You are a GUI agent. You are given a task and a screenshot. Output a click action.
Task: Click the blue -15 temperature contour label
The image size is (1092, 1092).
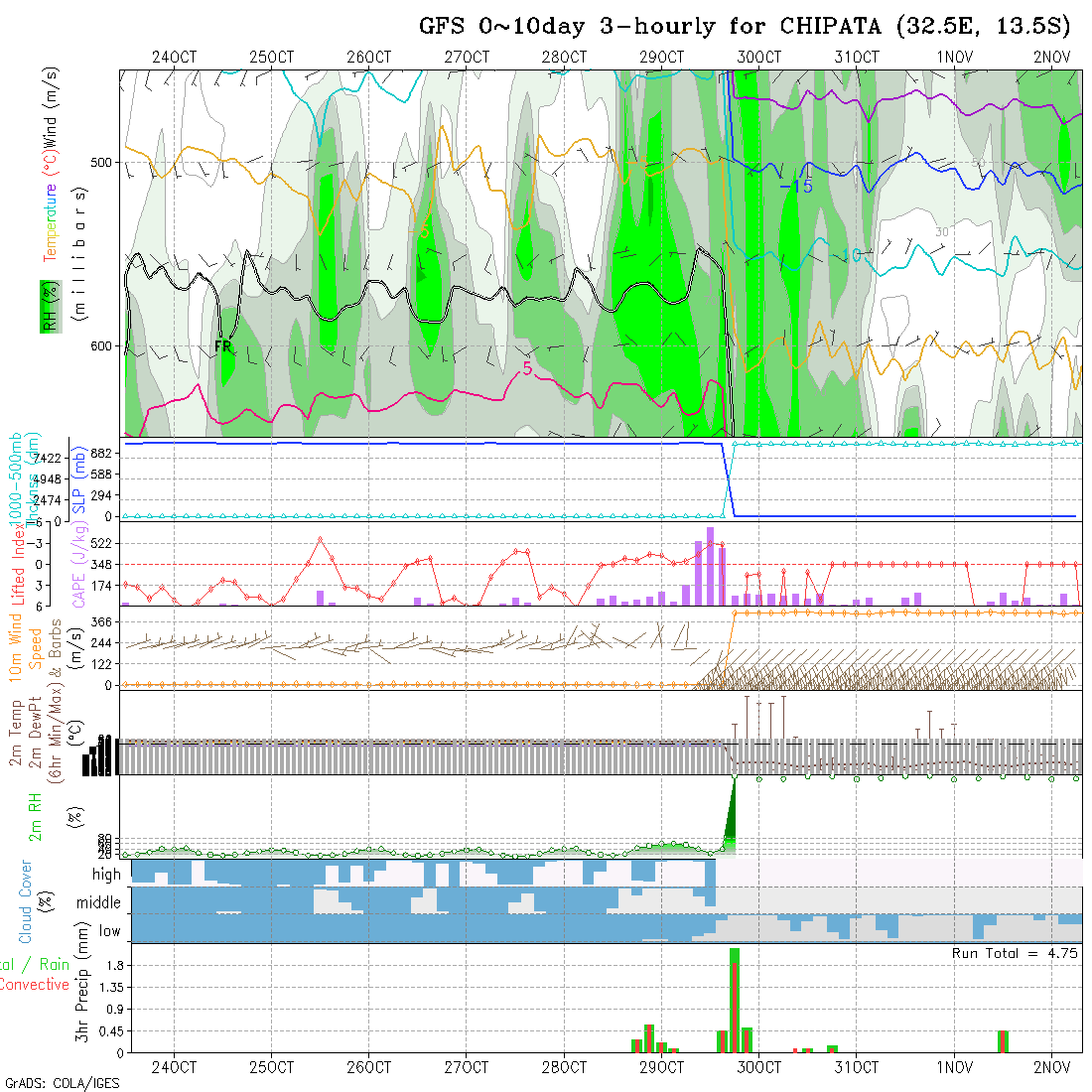pyautogui.click(x=795, y=187)
